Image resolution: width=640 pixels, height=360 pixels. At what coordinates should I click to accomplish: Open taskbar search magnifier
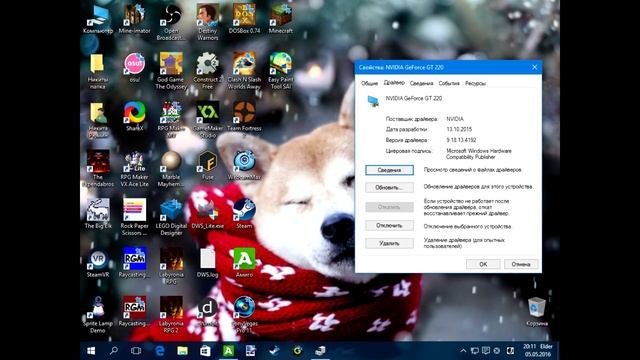114,351
